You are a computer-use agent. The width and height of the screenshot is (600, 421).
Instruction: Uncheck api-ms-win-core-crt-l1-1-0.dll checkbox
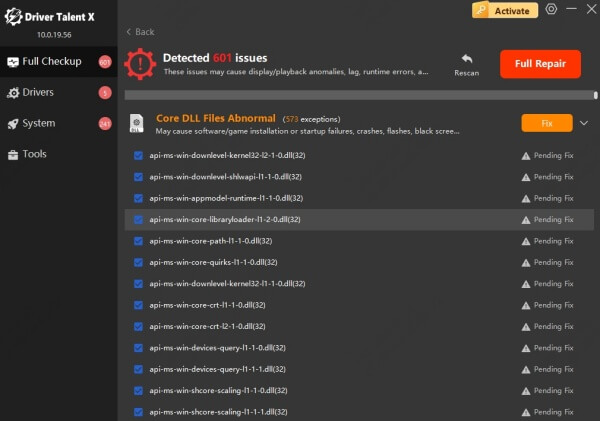[x=138, y=305]
